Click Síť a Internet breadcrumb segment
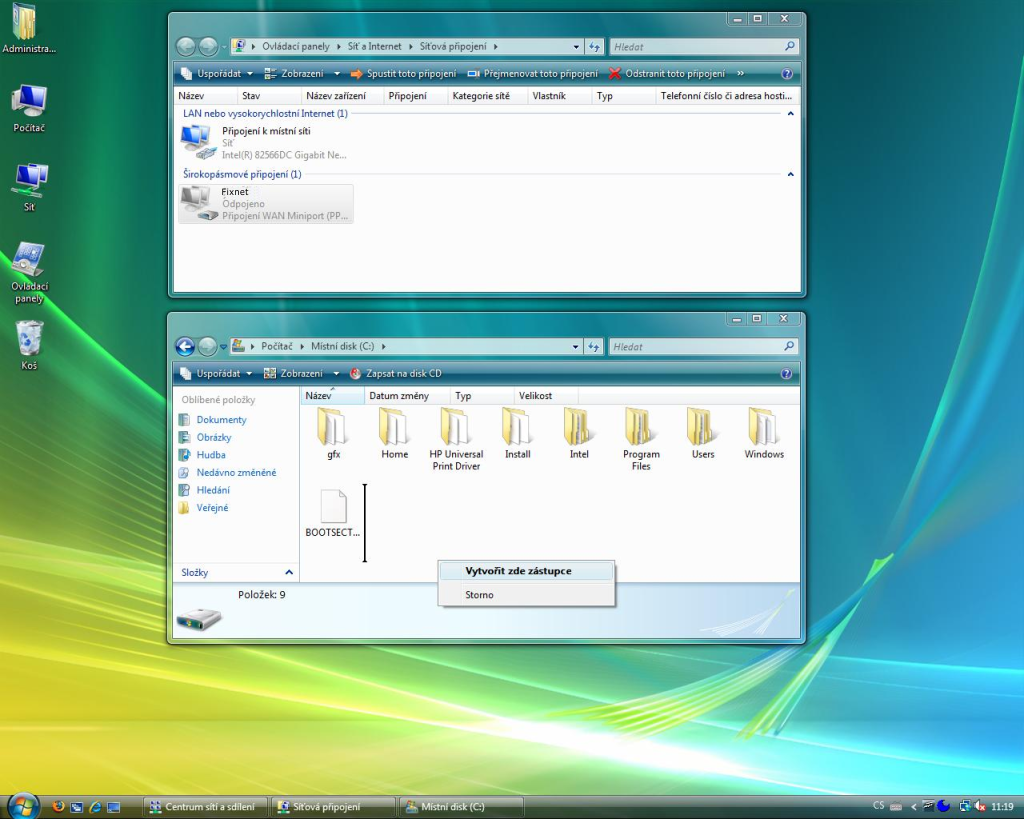This screenshot has height=819, width=1024. pyautogui.click(x=374, y=46)
